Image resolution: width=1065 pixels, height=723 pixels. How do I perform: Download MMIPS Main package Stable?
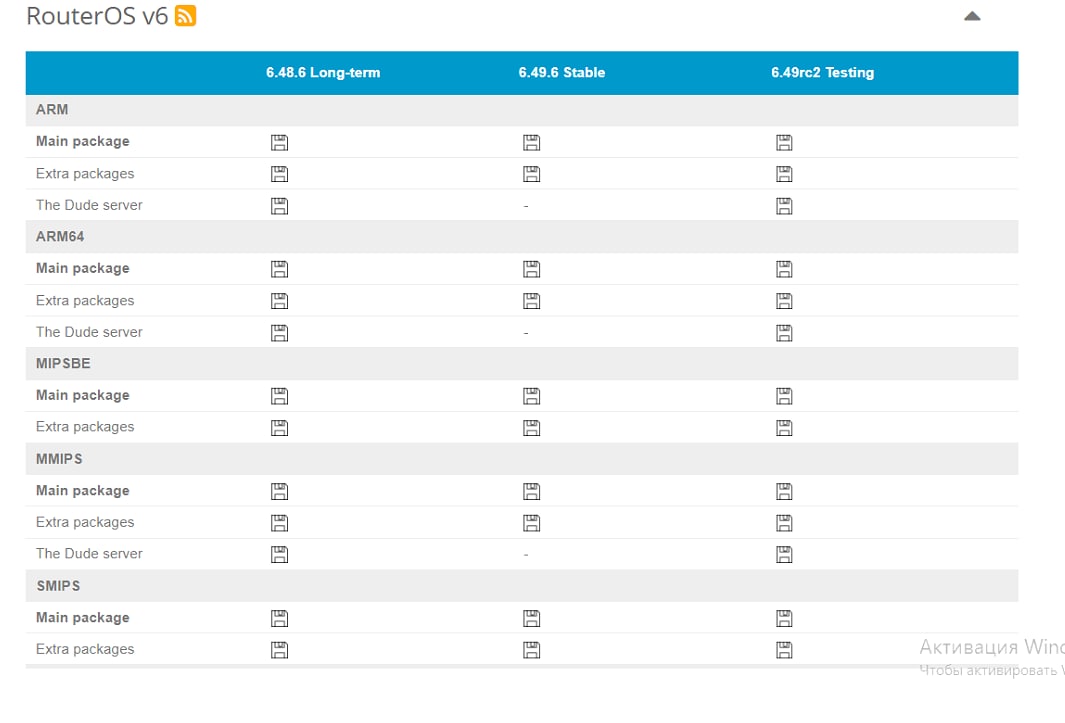point(532,491)
